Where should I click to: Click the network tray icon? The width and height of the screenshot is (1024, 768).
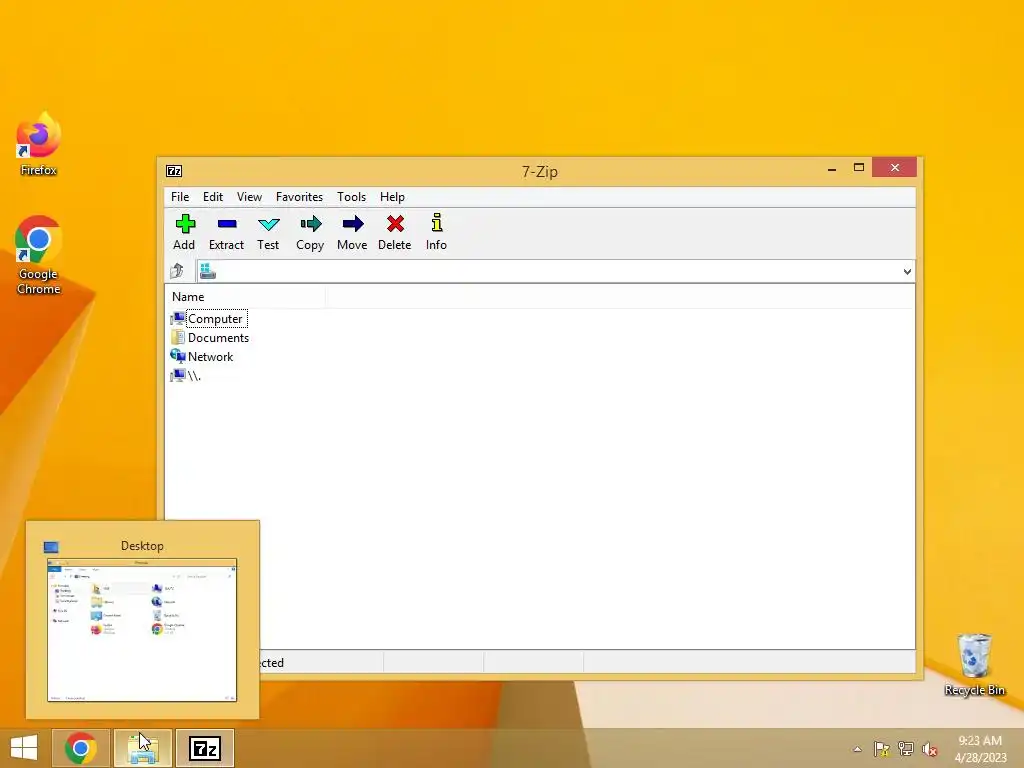point(906,749)
